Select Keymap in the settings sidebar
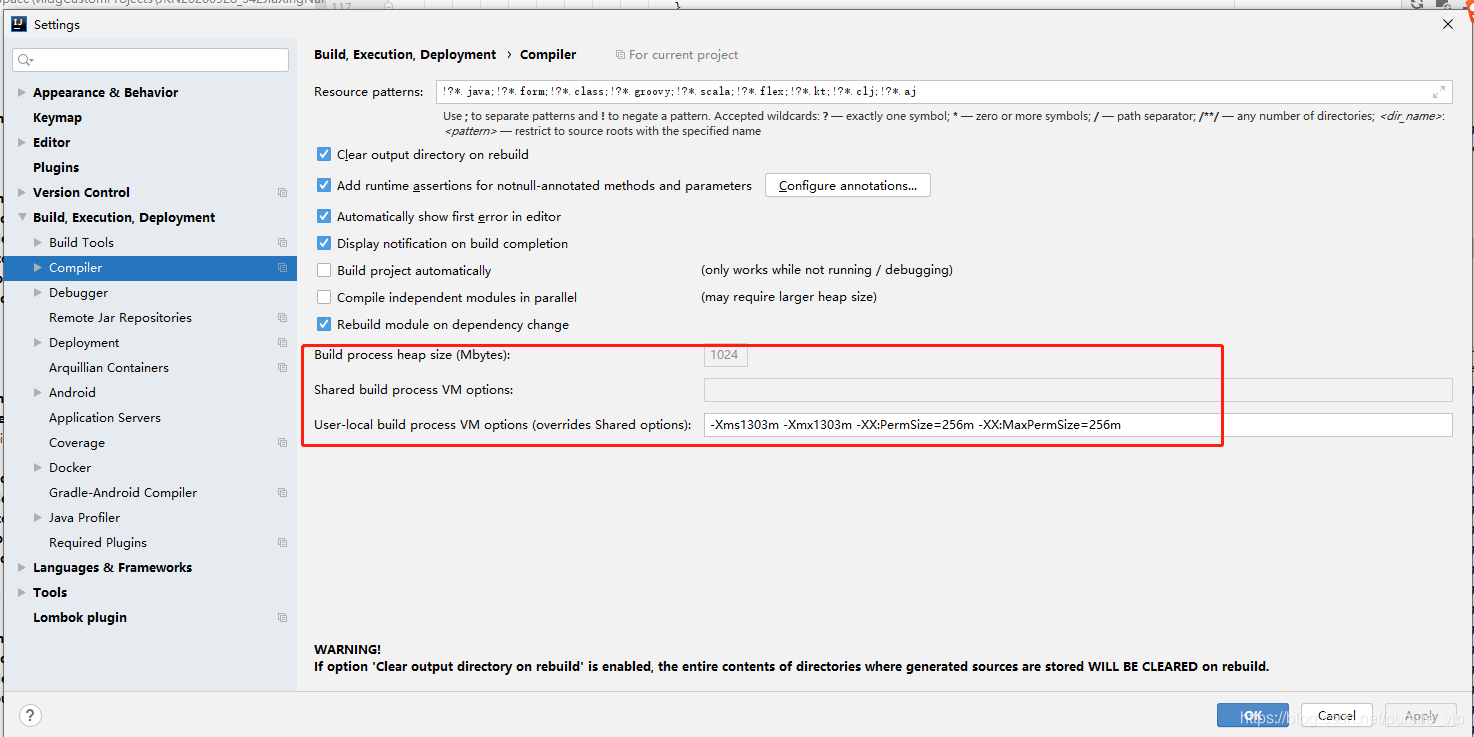Image resolution: width=1474 pixels, height=737 pixels. [55, 117]
